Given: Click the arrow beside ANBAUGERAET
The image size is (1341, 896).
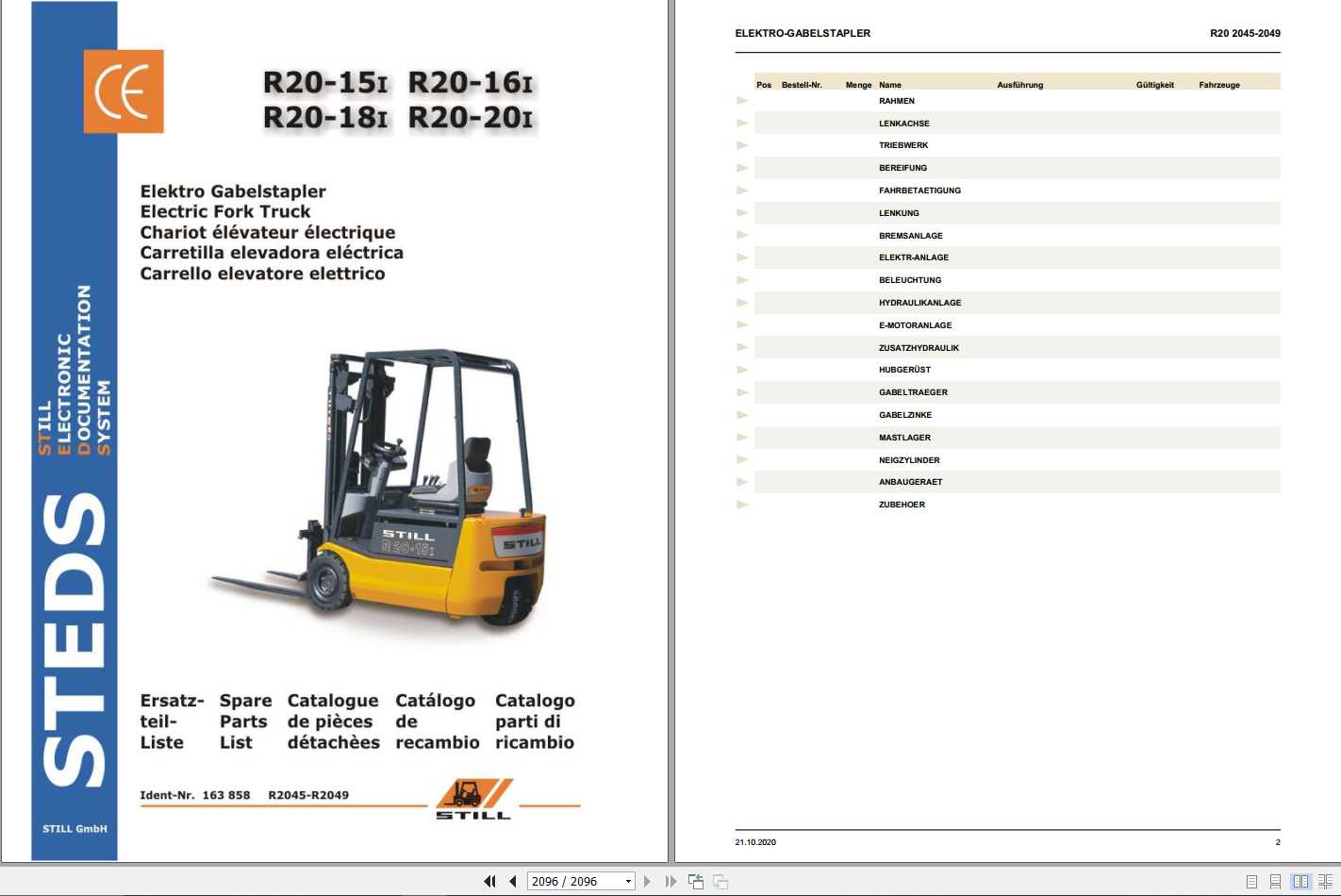Looking at the screenshot, I should (742, 482).
